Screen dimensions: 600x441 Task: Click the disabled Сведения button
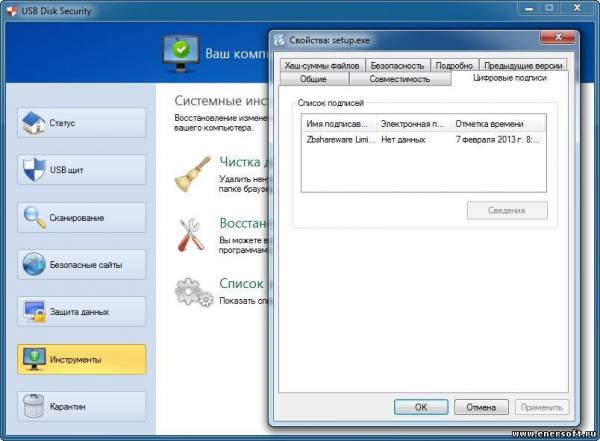pyautogui.click(x=507, y=211)
